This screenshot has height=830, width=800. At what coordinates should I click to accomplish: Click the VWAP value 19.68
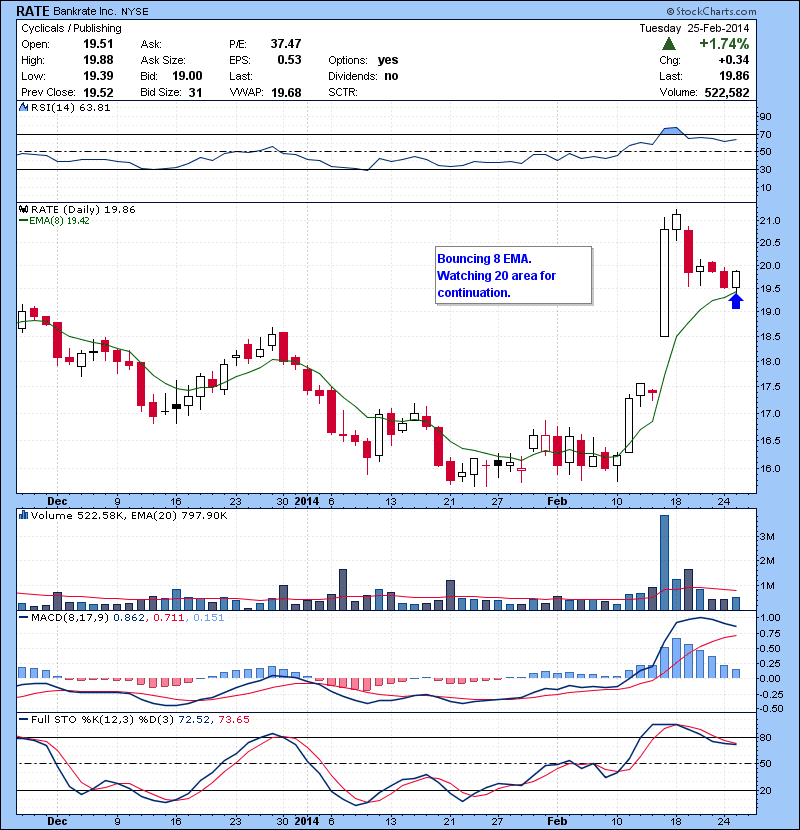286,93
